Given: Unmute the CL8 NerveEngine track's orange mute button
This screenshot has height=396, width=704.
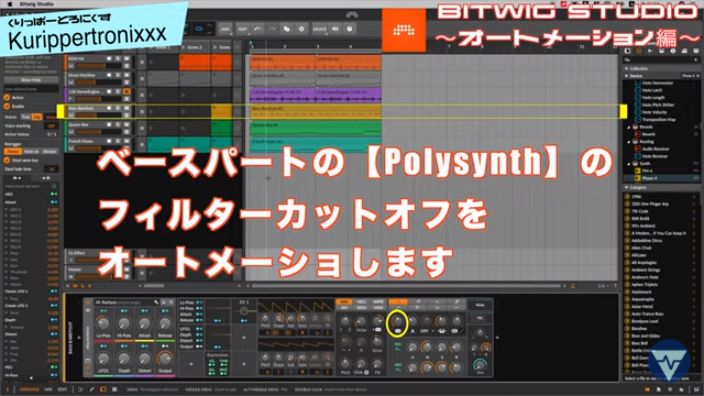Looking at the screenshot, I should click(127, 92).
